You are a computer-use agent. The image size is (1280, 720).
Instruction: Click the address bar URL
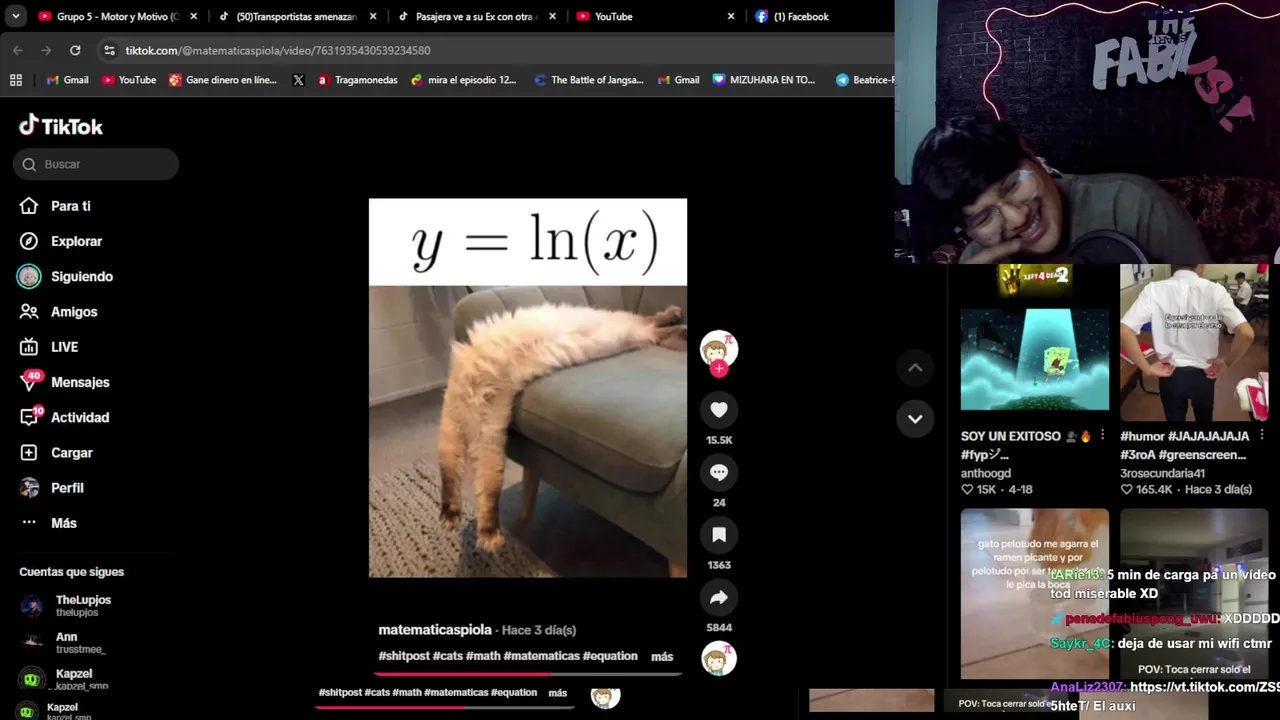click(x=278, y=50)
